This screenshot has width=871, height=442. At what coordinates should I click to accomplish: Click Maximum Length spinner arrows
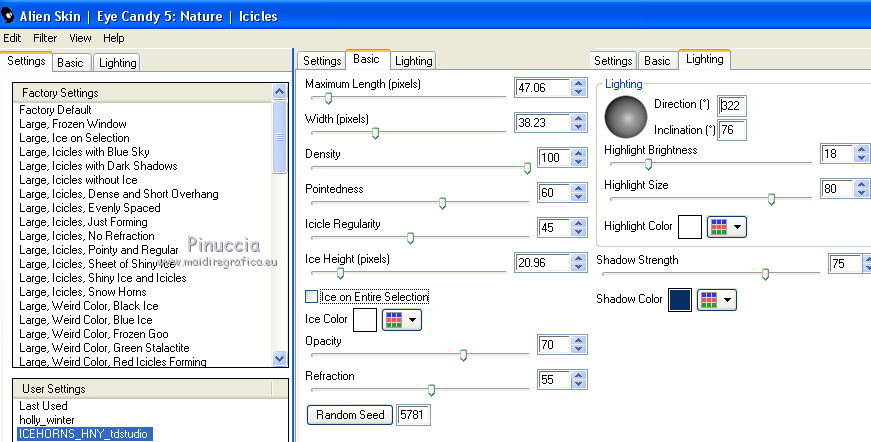[579, 88]
